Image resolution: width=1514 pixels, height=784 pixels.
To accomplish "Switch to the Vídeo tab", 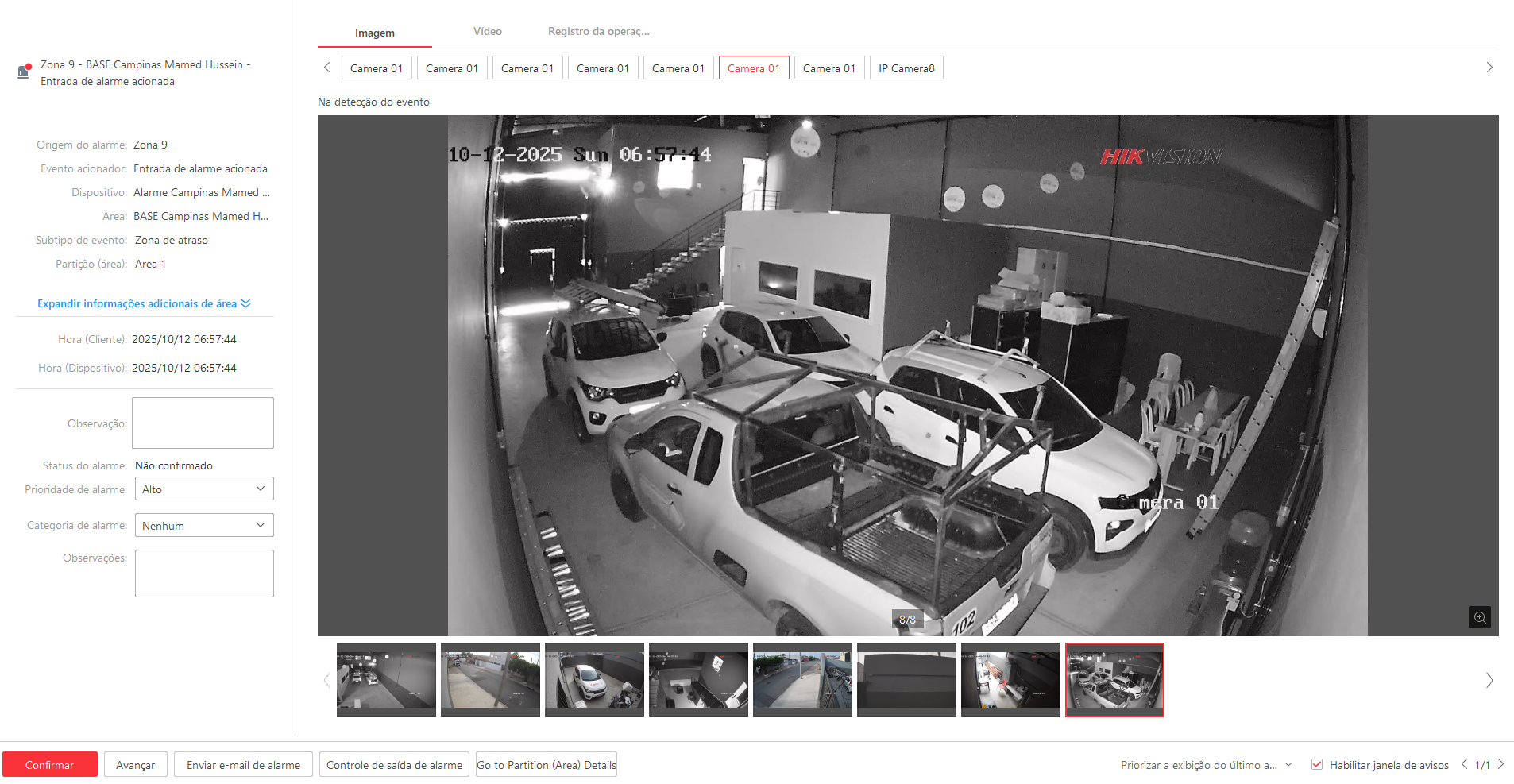I will pyautogui.click(x=487, y=32).
